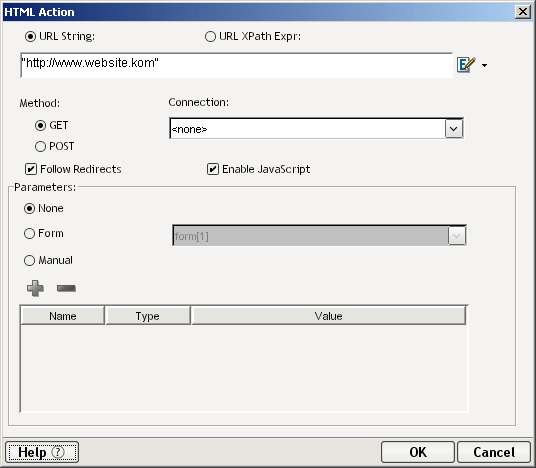
Task: Open the form[1] dropdown arrow
Action: click(x=457, y=236)
